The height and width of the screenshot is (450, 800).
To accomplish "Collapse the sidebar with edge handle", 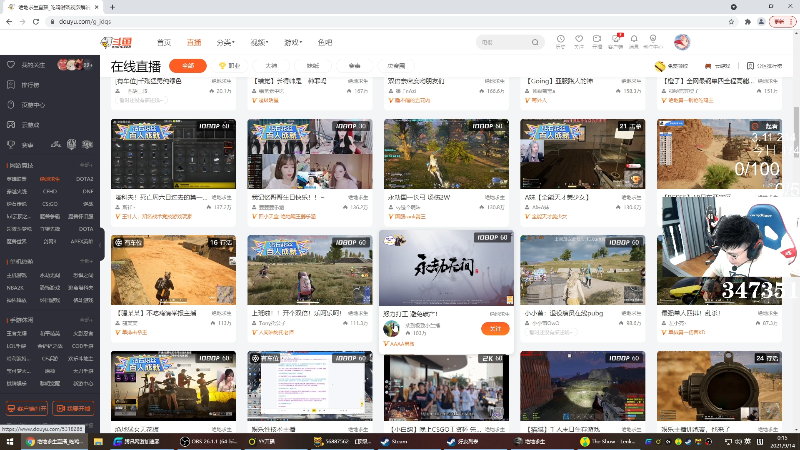I will pyautogui.click(x=101, y=245).
